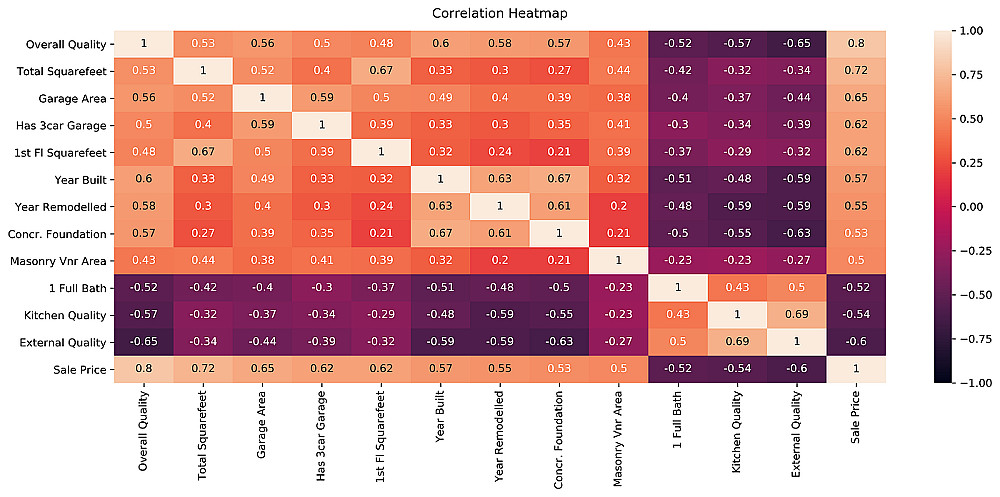Select the 0.8 cell in the Overall Quality row

pos(857,44)
